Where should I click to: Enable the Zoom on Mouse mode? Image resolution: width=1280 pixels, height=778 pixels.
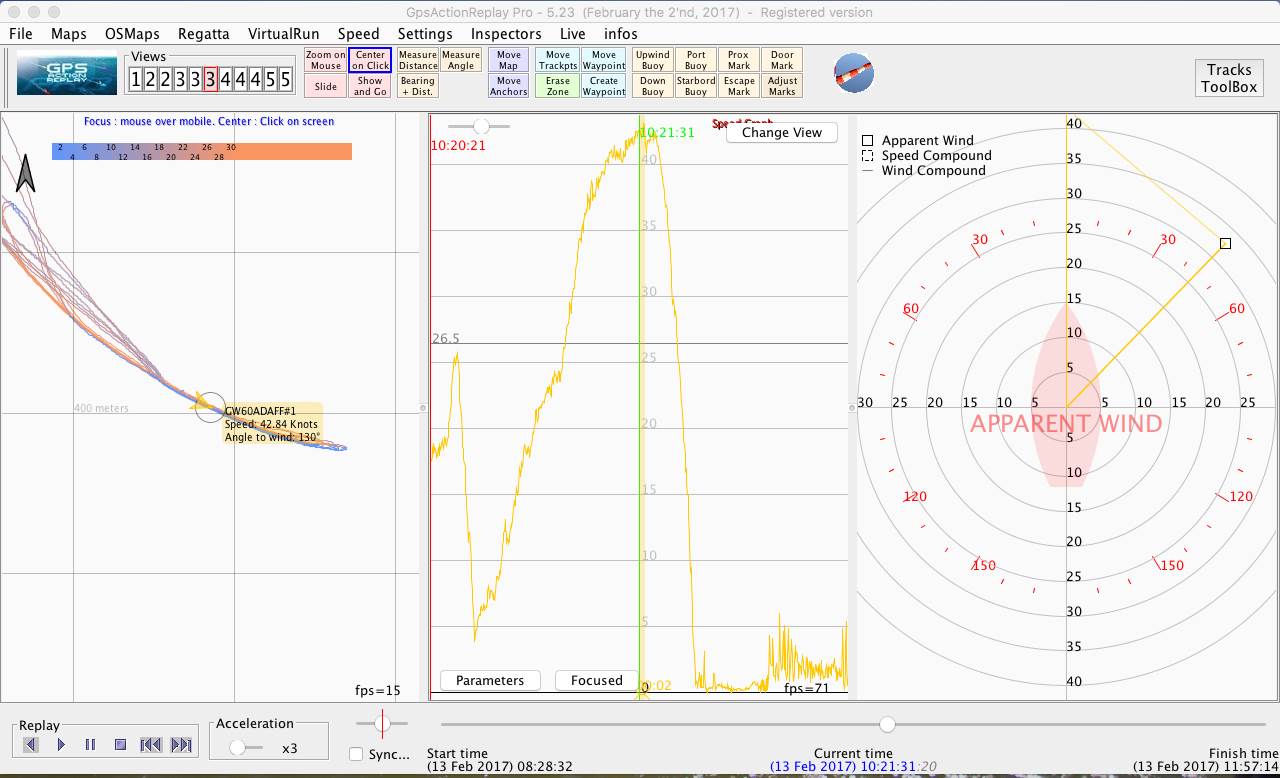[324, 59]
